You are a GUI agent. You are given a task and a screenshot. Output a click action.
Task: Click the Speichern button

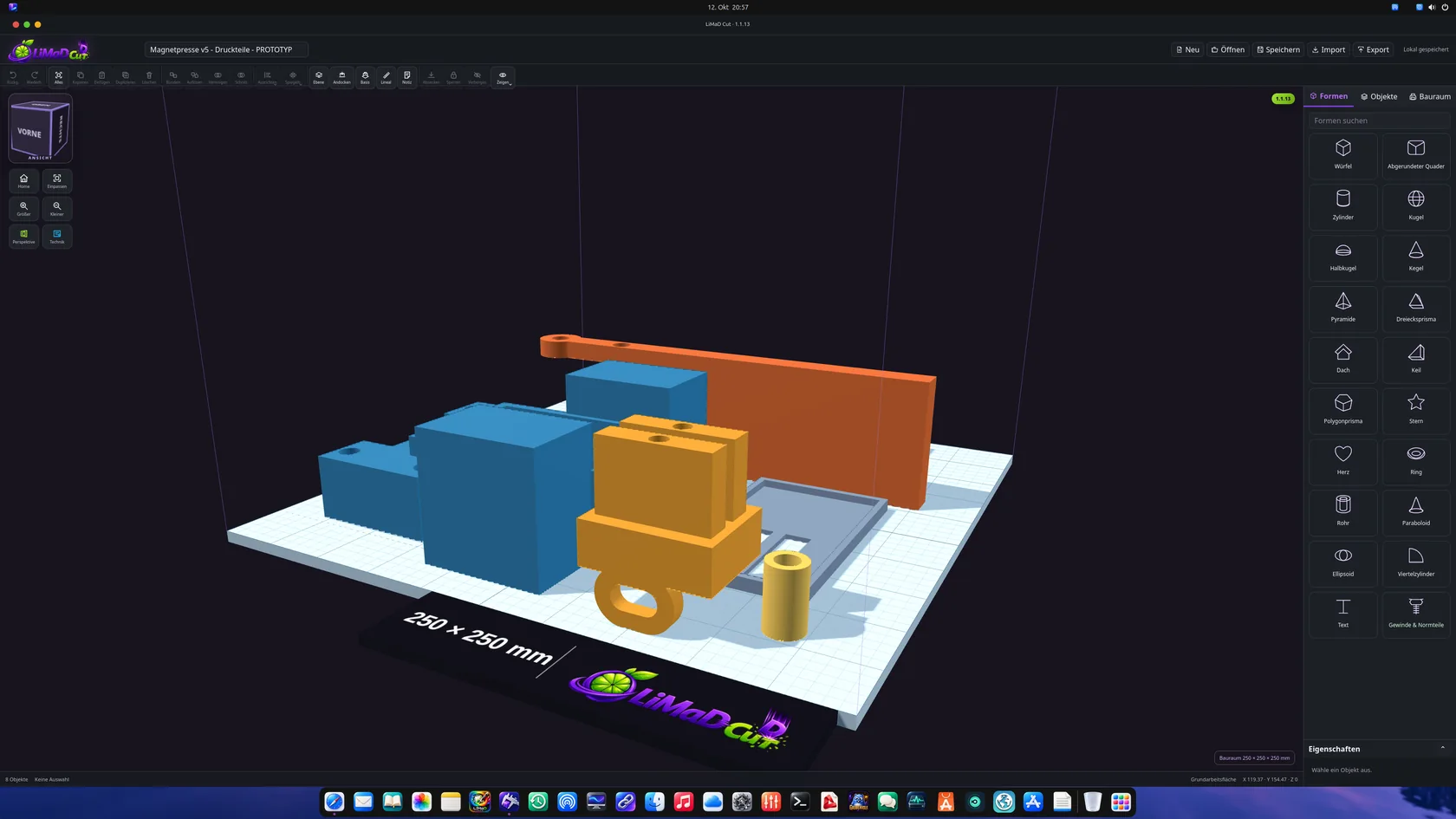pyautogui.click(x=1278, y=49)
